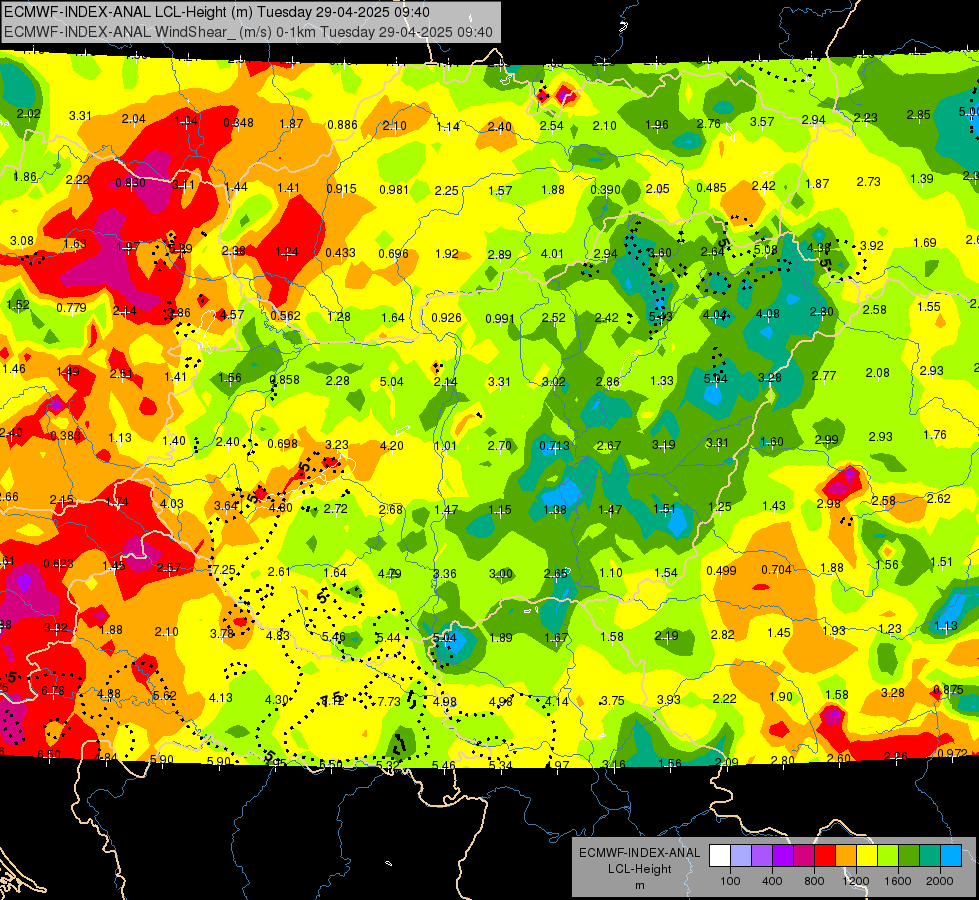Click the wind shear value 0.926
The image size is (979, 900).
click(x=446, y=318)
